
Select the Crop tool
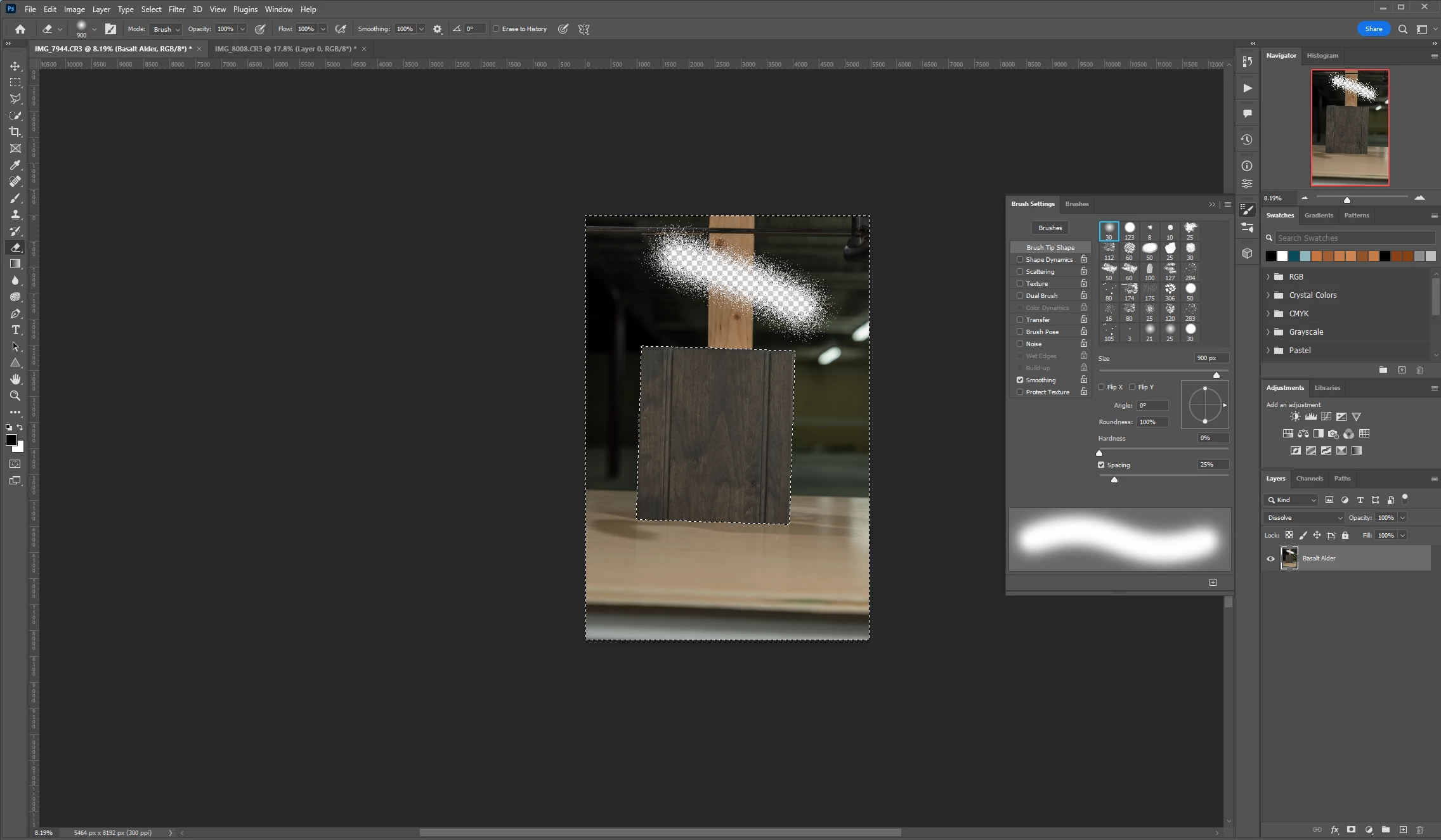15,132
